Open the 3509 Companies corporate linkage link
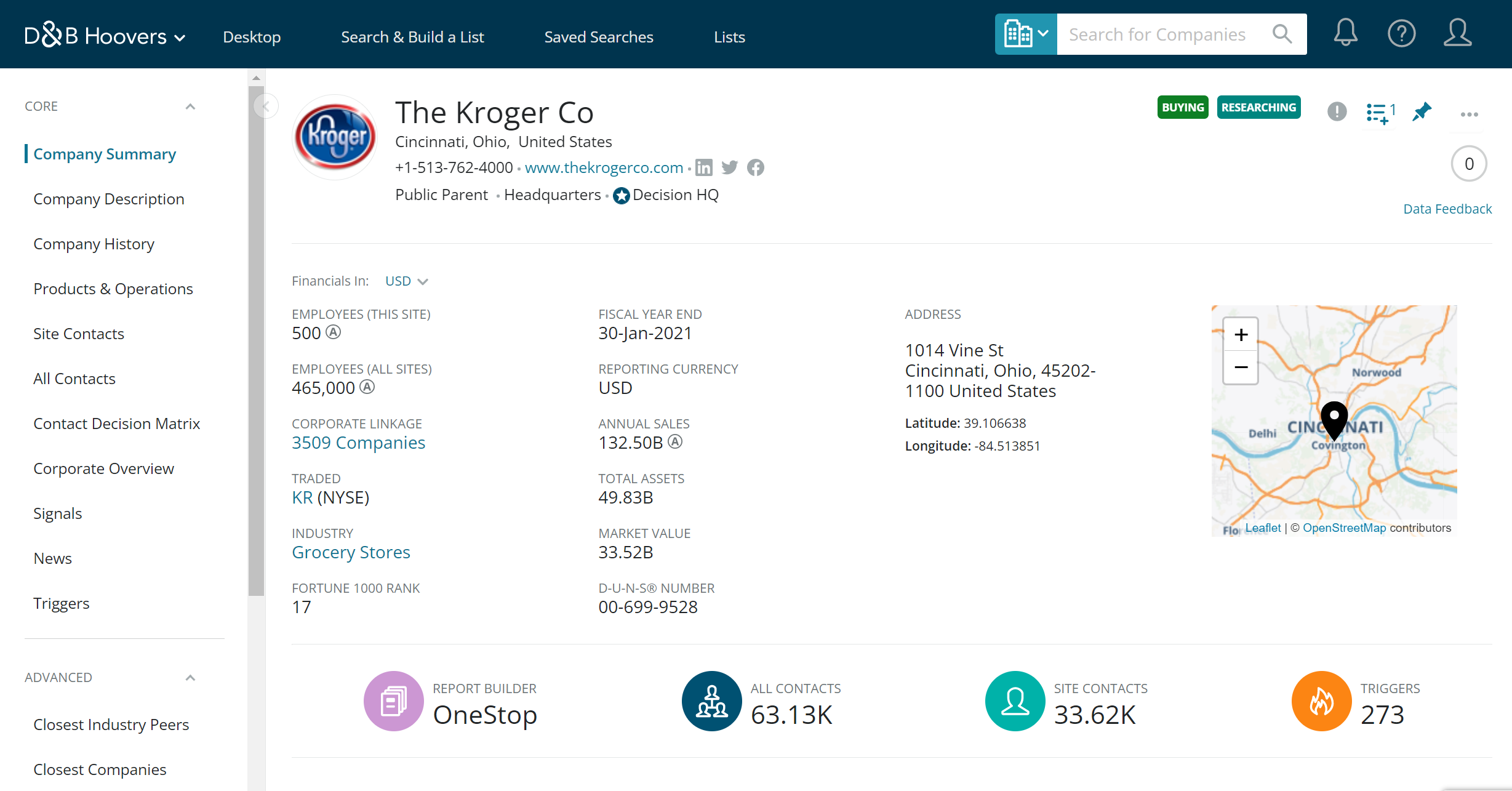The height and width of the screenshot is (791, 1512). pos(358,443)
